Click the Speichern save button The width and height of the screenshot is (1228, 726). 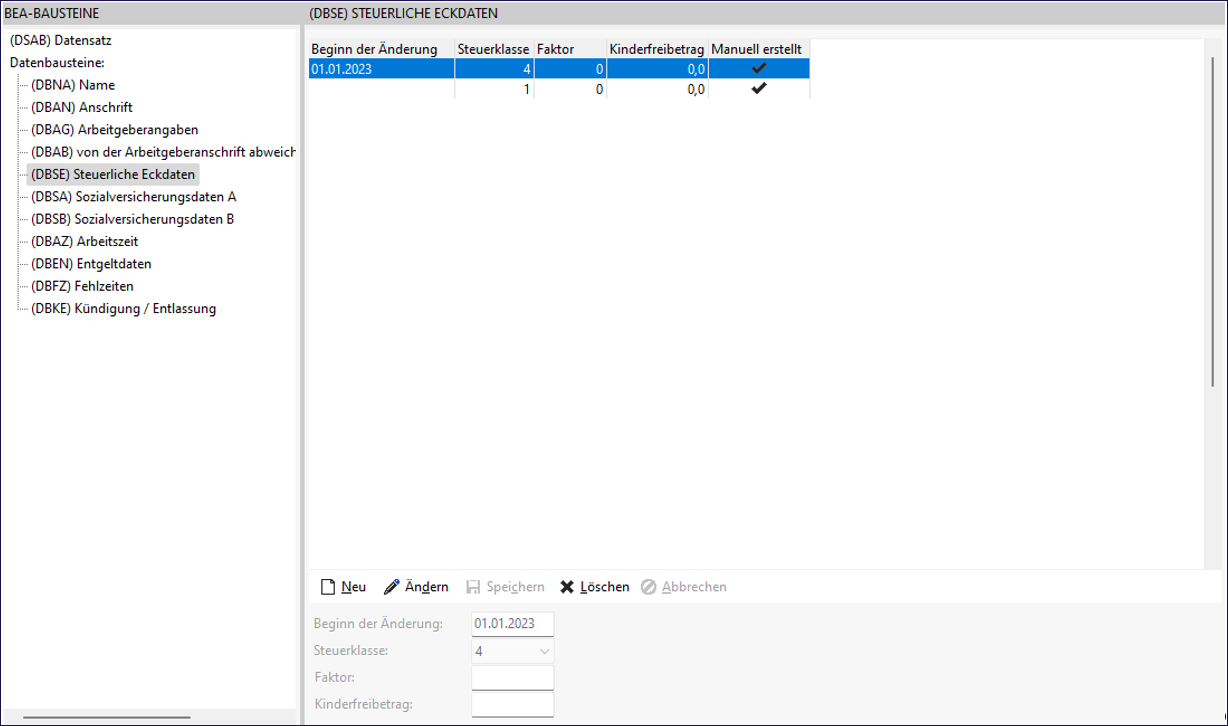click(505, 587)
